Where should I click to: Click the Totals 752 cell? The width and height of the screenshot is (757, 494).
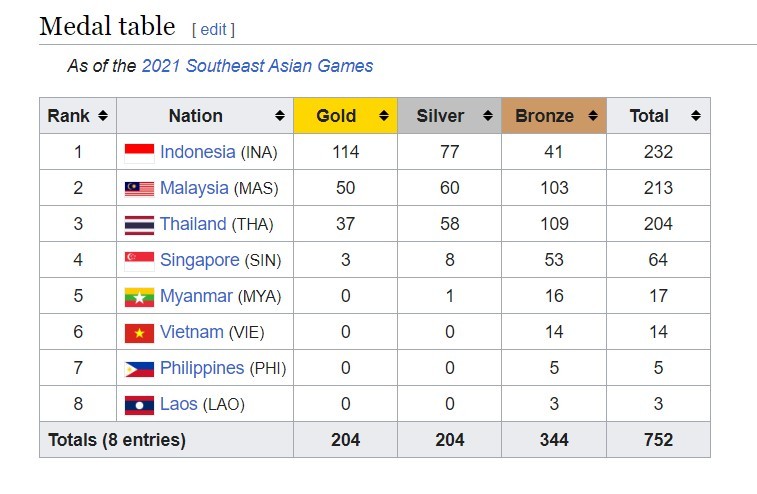click(659, 439)
